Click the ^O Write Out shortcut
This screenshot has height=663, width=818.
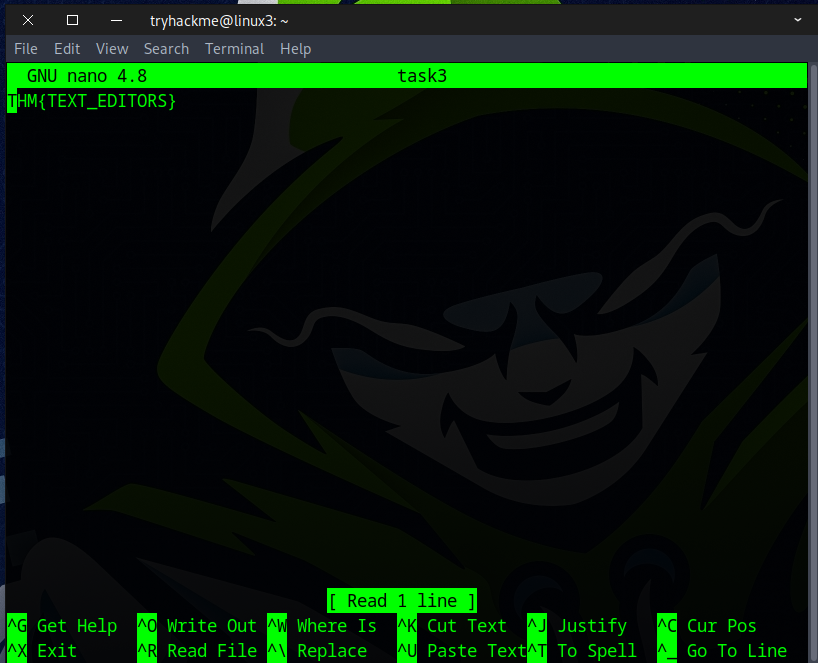click(197, 626)
